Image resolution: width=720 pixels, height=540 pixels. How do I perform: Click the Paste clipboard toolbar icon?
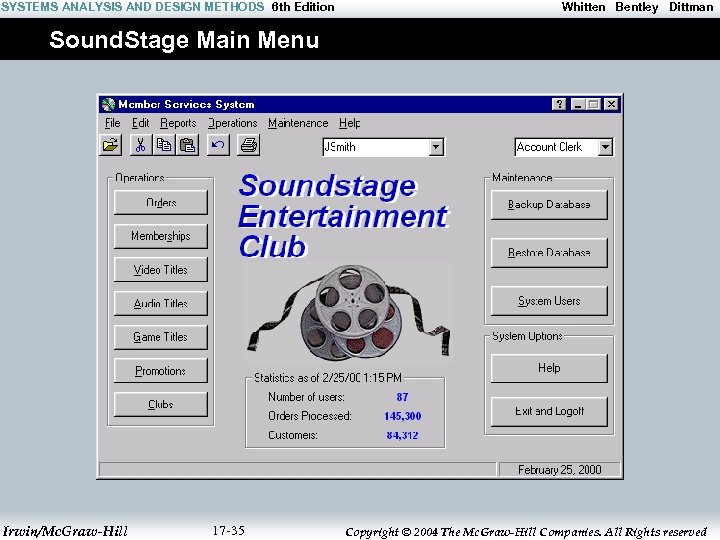pyautogui.click(x=187, y=146)
